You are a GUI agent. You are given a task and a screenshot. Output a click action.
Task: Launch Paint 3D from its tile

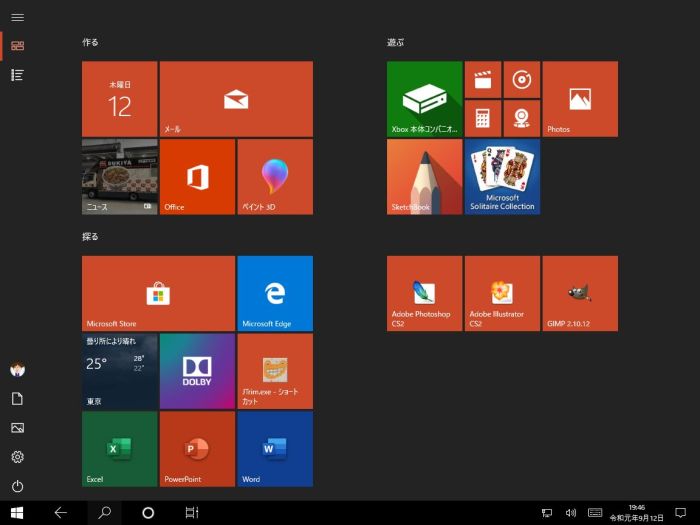(275, 177)
